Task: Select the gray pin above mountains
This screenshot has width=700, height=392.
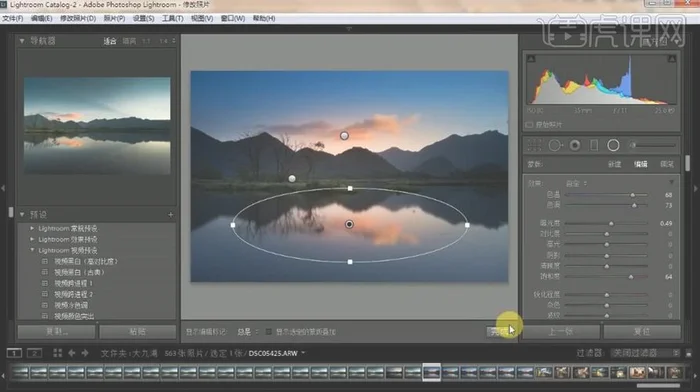Action: click(344, 135)
